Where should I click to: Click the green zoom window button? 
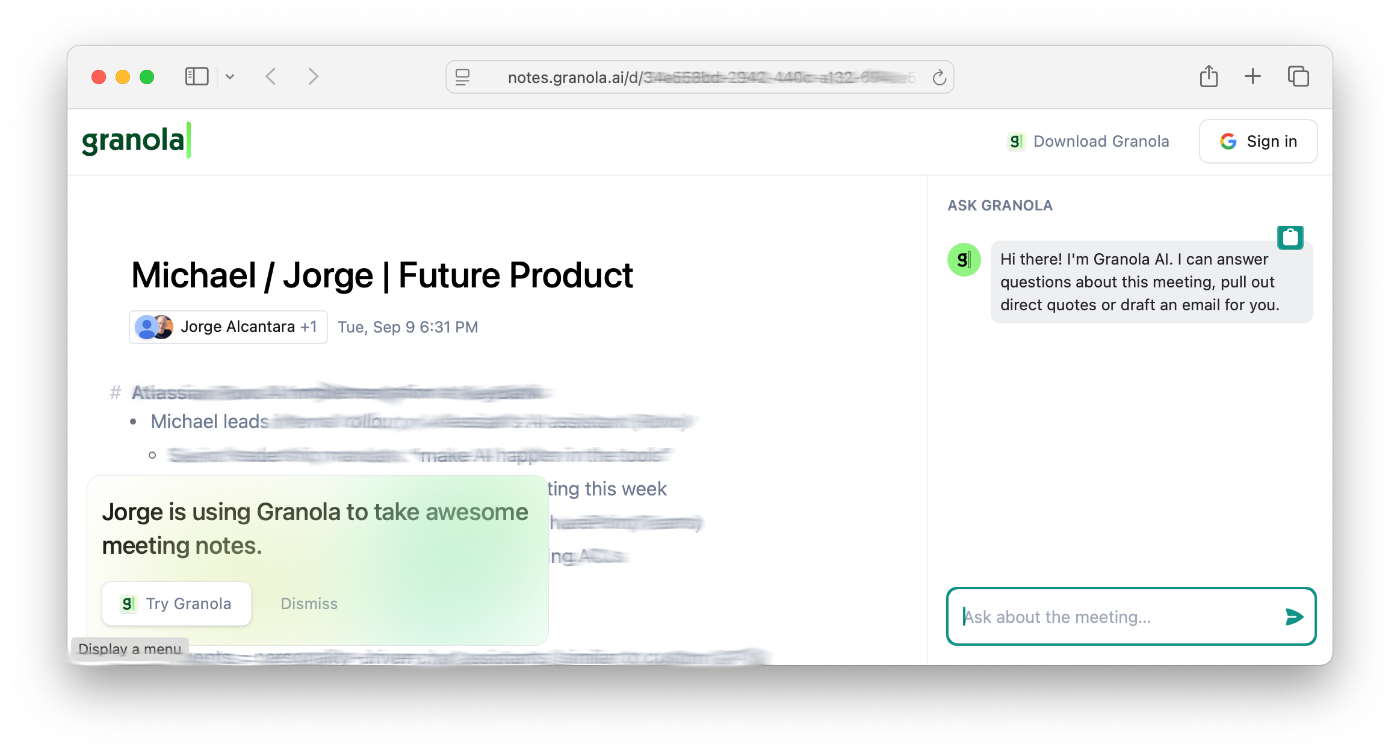point(147,77)
